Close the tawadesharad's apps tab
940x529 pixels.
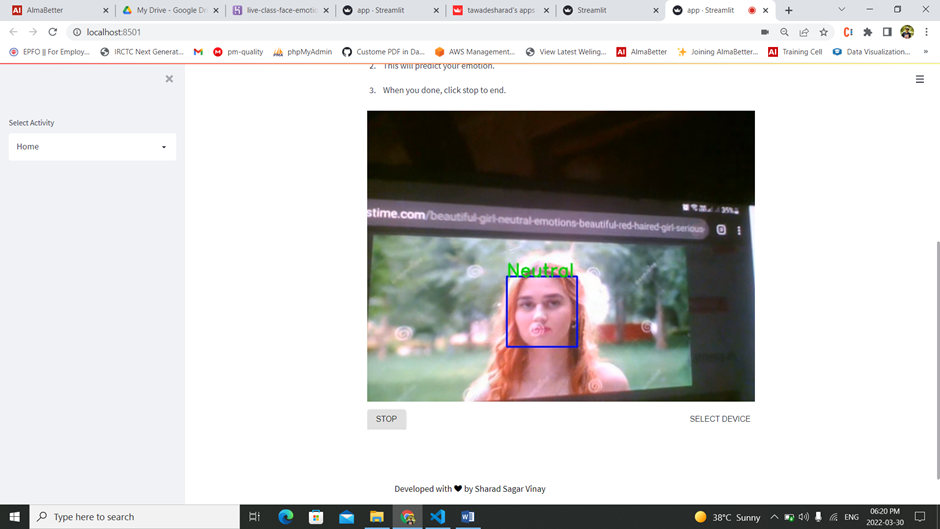click(x=546, y=10)
